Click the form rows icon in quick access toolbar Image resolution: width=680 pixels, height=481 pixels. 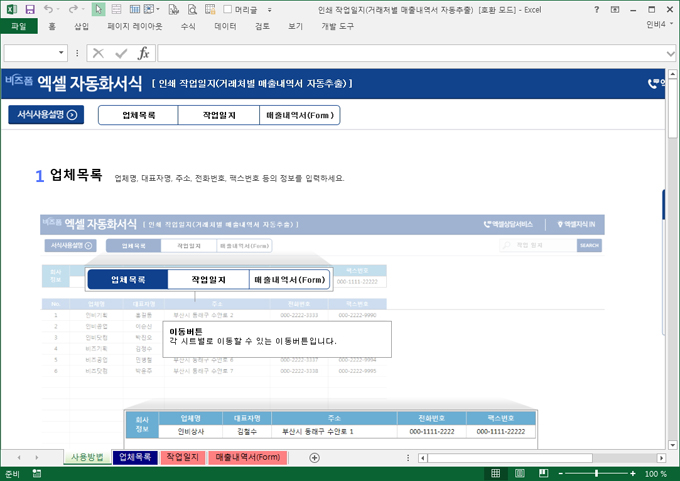(117, 9)
